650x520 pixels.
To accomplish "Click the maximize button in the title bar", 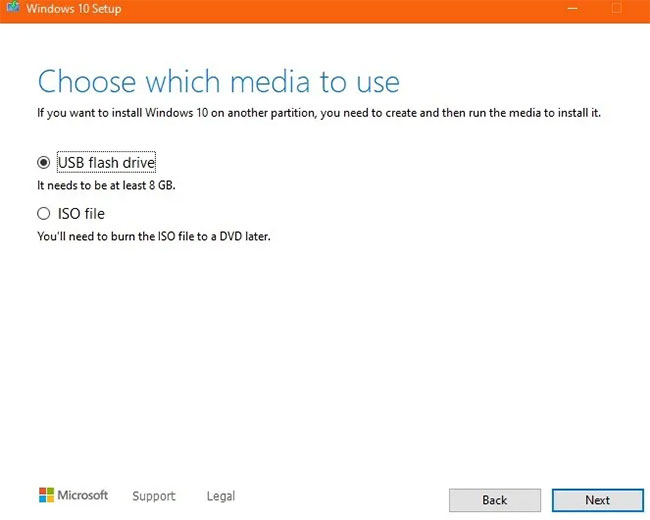I will [616, 8].
